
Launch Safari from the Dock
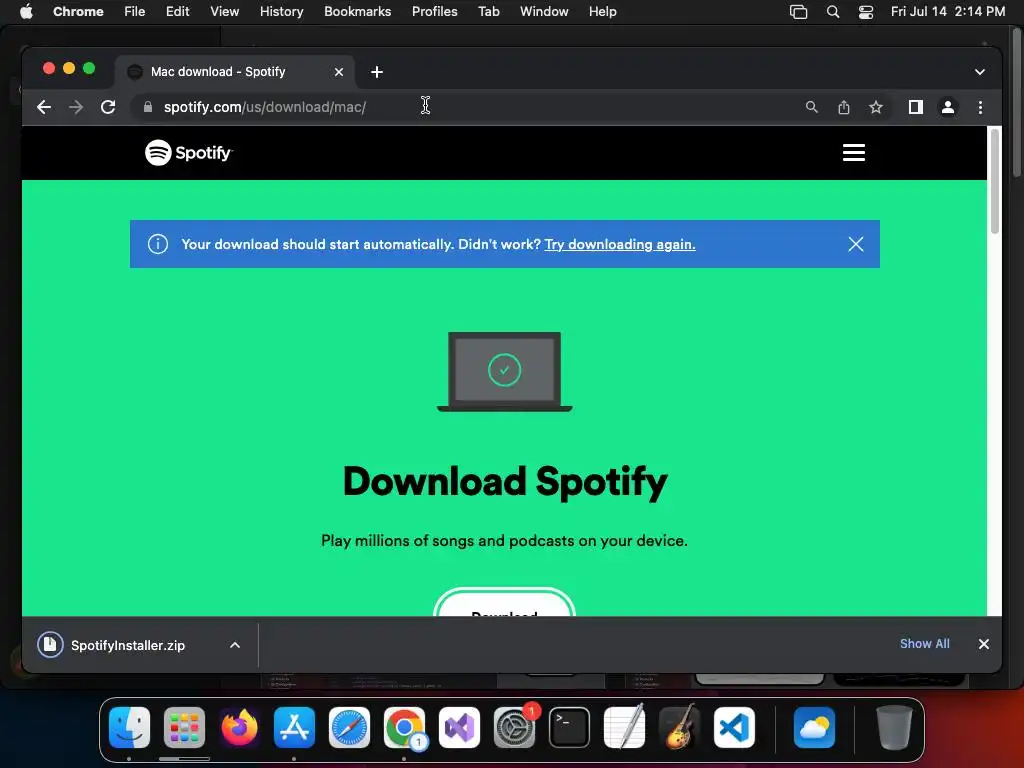[x=349, y=728]
